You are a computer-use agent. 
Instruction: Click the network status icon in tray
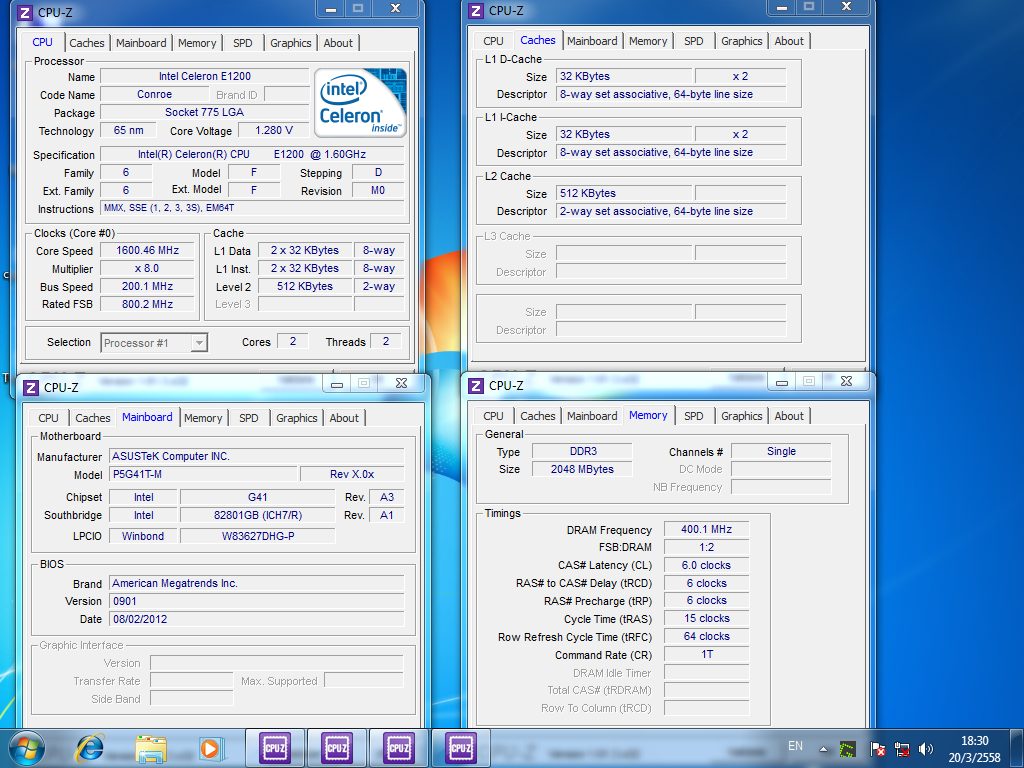click(902, 749)
